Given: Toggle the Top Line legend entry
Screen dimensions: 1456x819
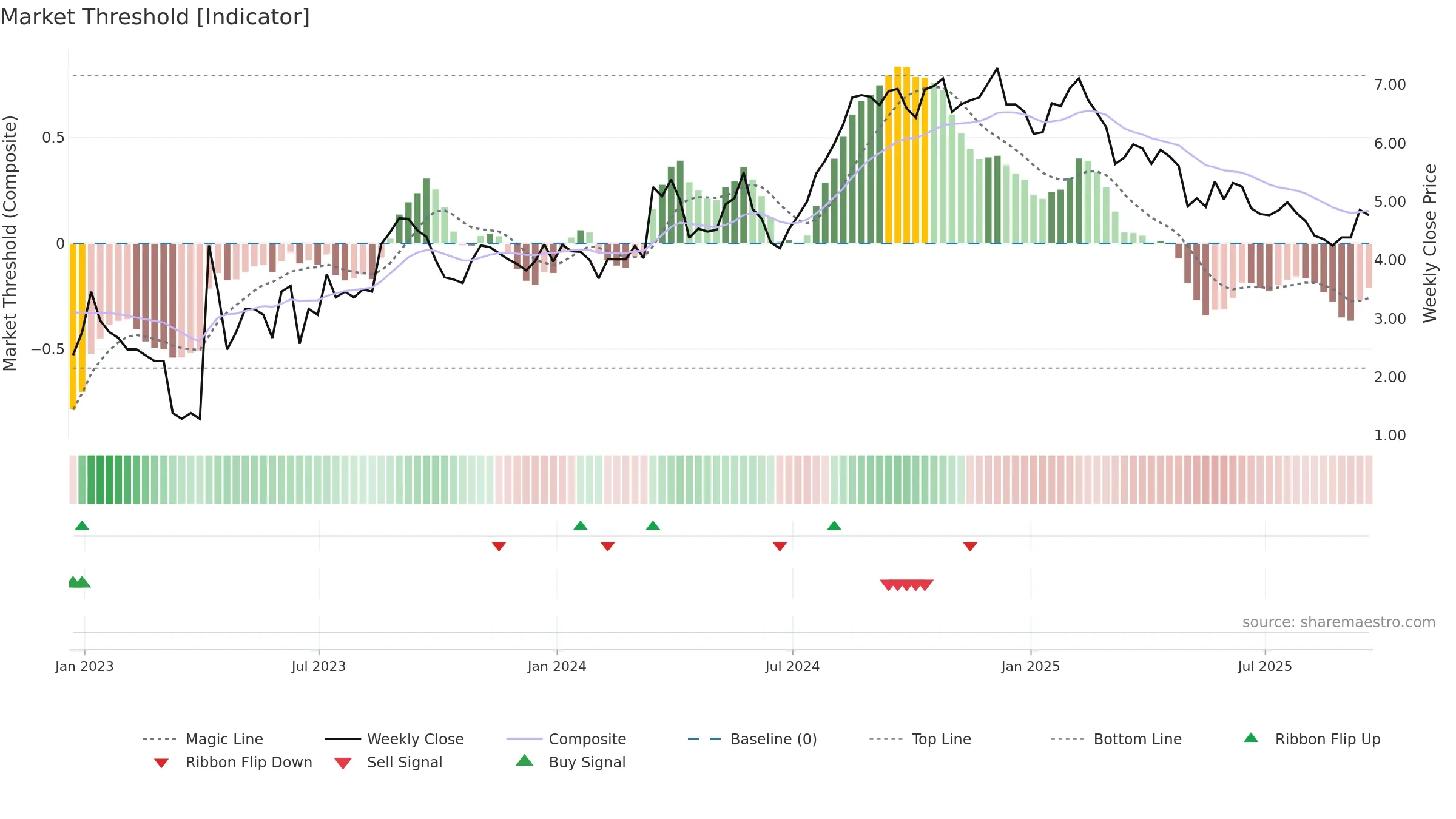Looking at the screenshot, I should [920, 739].
